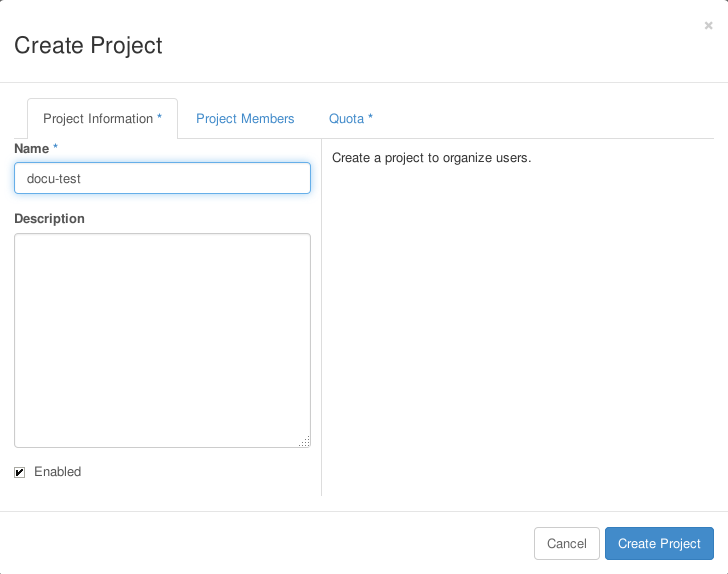Image resolution: width=728 pixels, height=574 pixels.
Task: Click the required asterisk beside Name
Action: pos(55,147)
